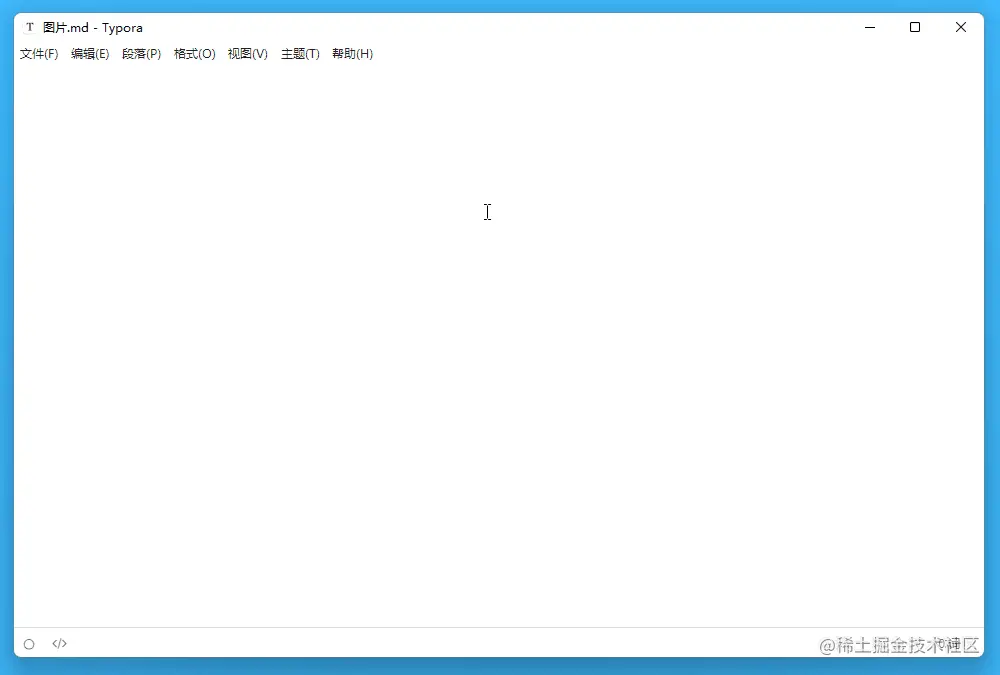Viewport: 1000px width, 675px height.
Task: Click the 图片.md title text
Action: (63, 27)
